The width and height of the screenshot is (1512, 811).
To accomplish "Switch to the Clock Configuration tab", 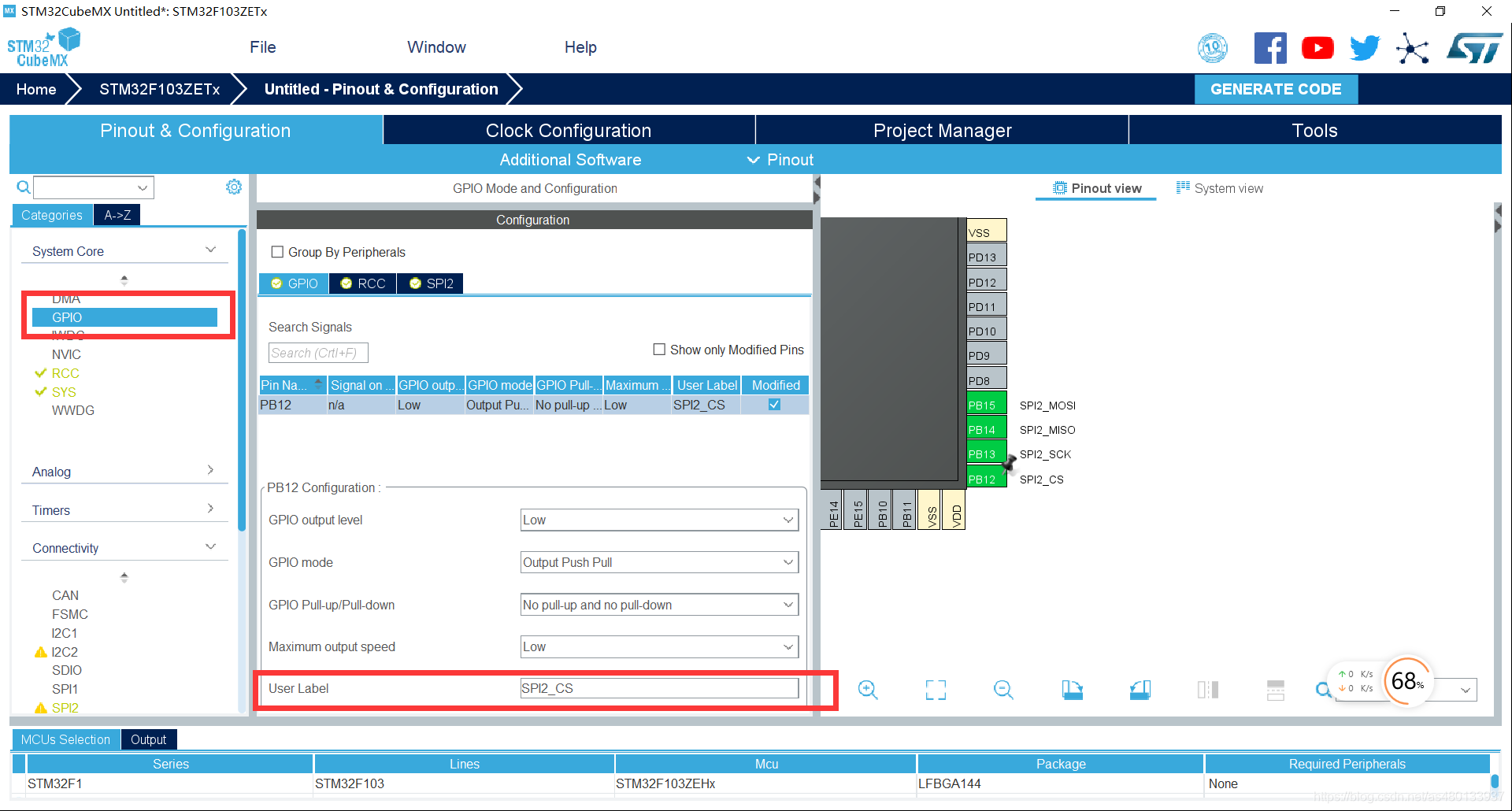I will point(569,131).
